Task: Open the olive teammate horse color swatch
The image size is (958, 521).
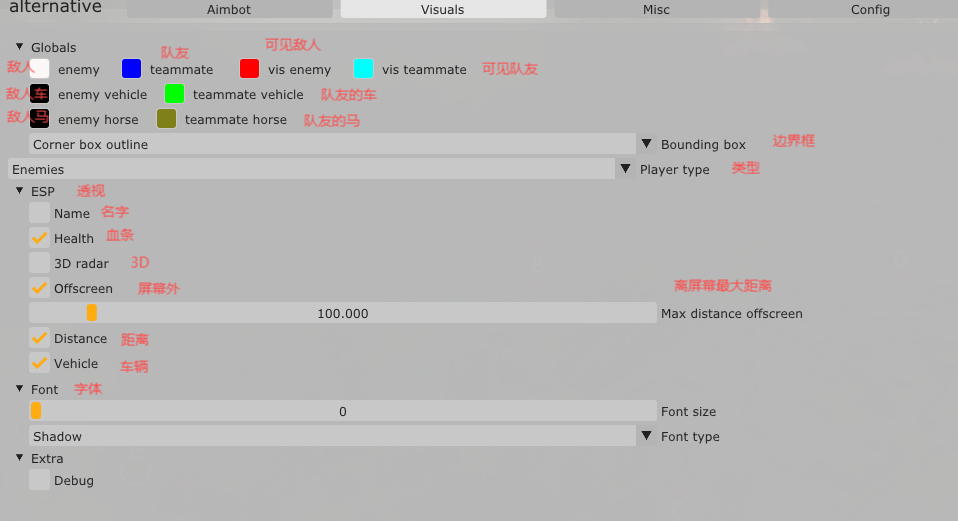Action: [166, 119]
